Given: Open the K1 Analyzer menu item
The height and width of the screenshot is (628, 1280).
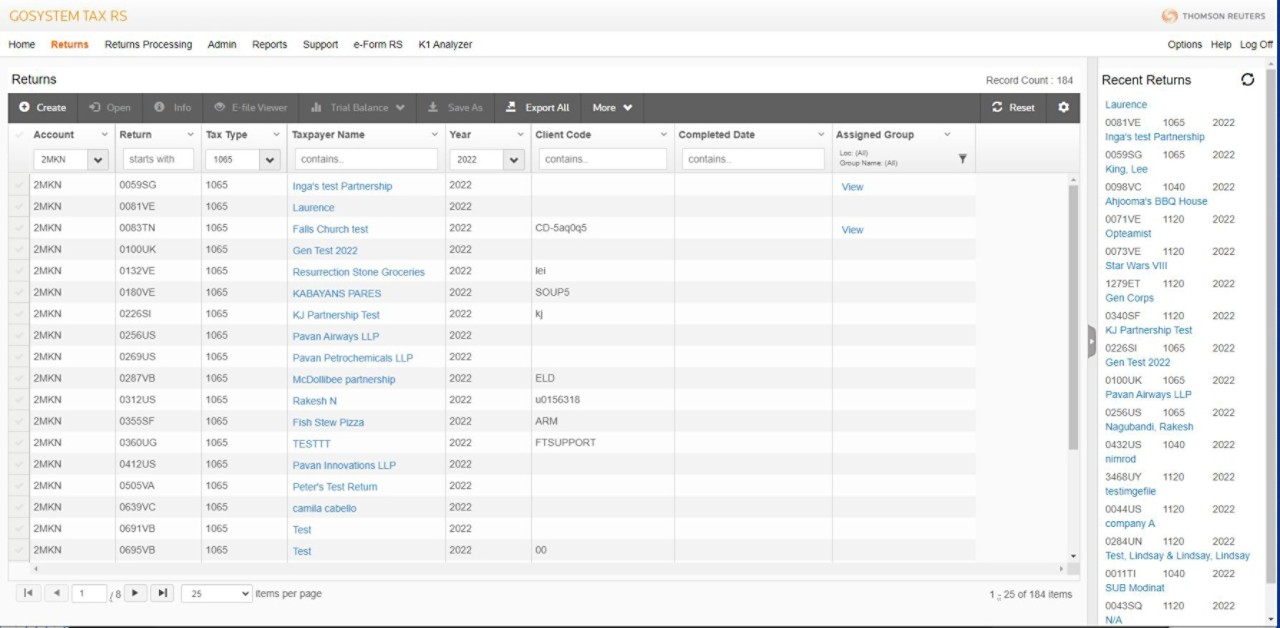Looking at the screenshot, I should click(x=445, y=45).
